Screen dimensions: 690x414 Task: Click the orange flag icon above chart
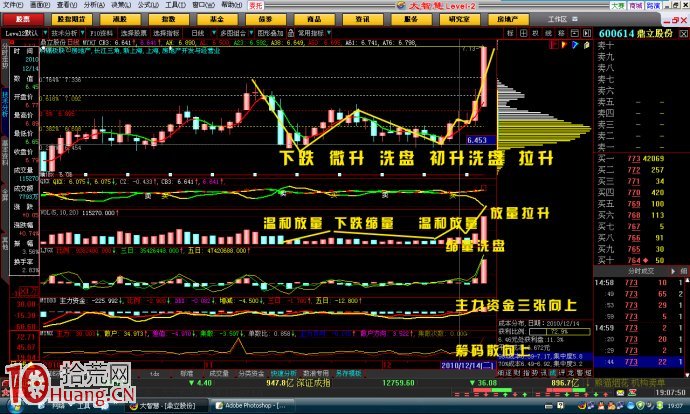tap(564, 44)
